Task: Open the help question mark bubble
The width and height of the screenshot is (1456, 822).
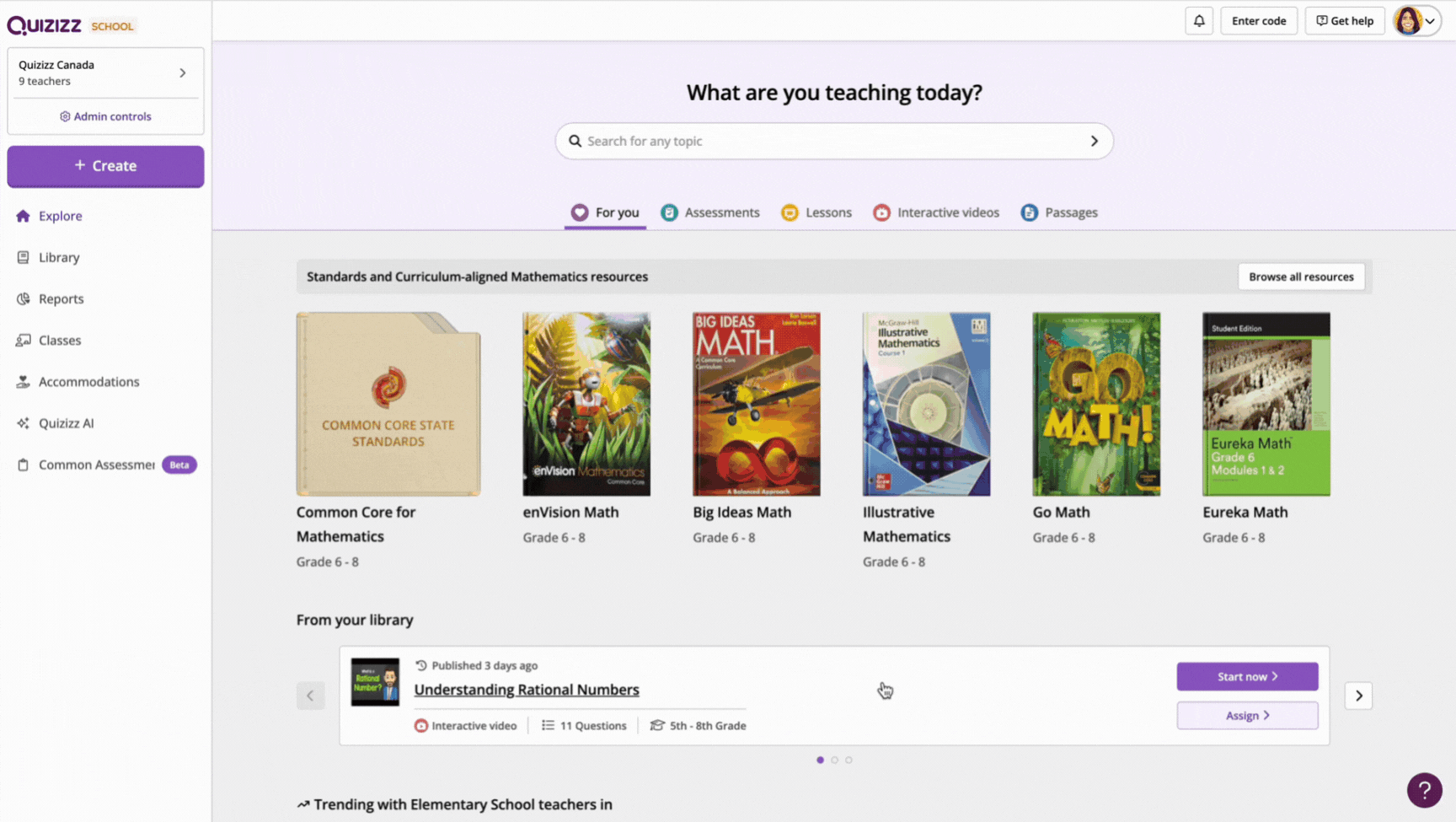Action: (1424, 790)
